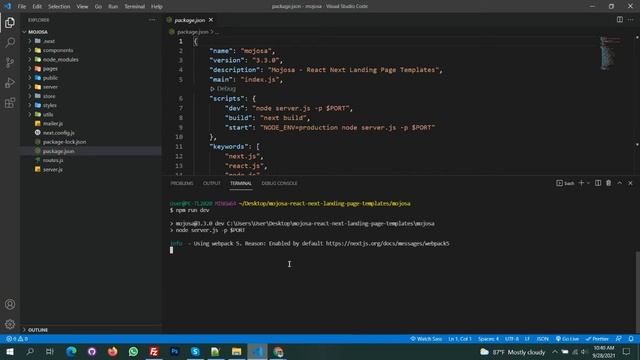Close the package.json editor tab
This screenshot has width=640, height=360.
[211, 20]
